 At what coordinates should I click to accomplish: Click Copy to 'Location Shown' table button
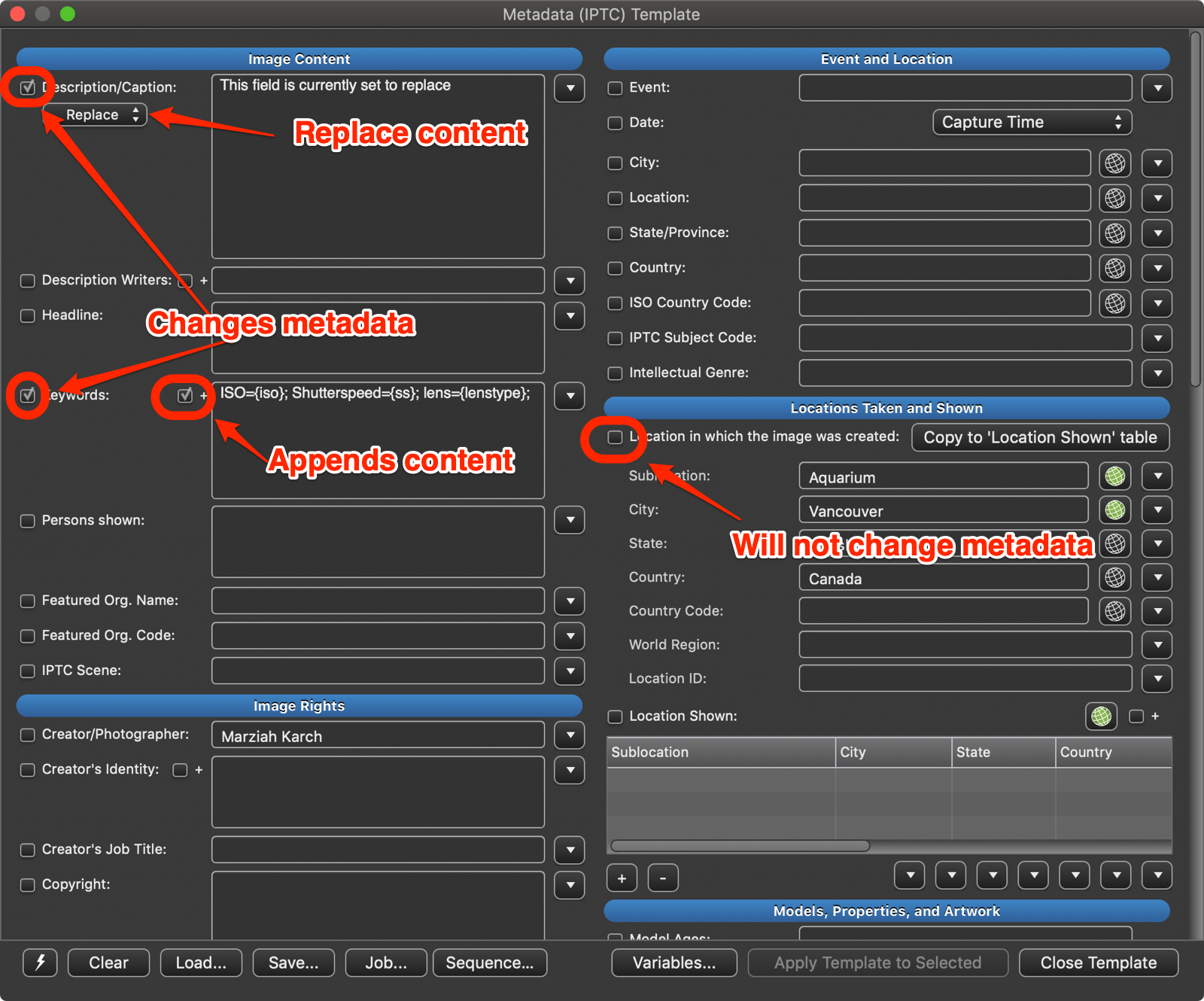coord(1041,437)
